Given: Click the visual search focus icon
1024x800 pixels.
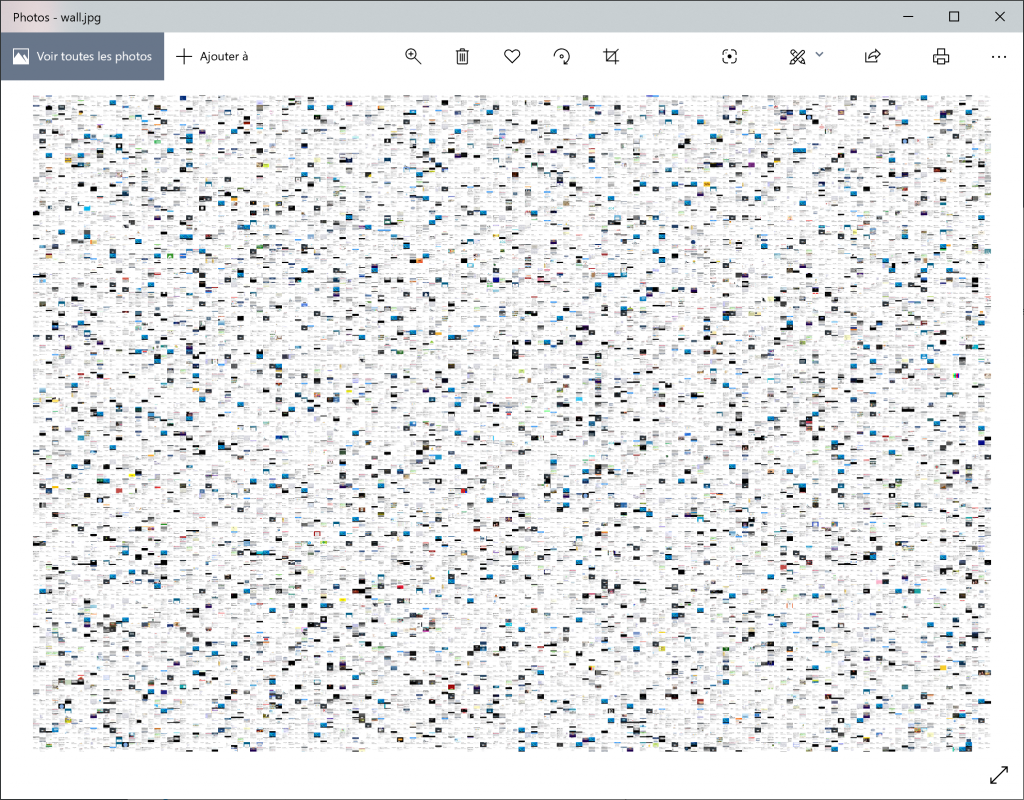Looking at the screenshot, I should point(729,56).
